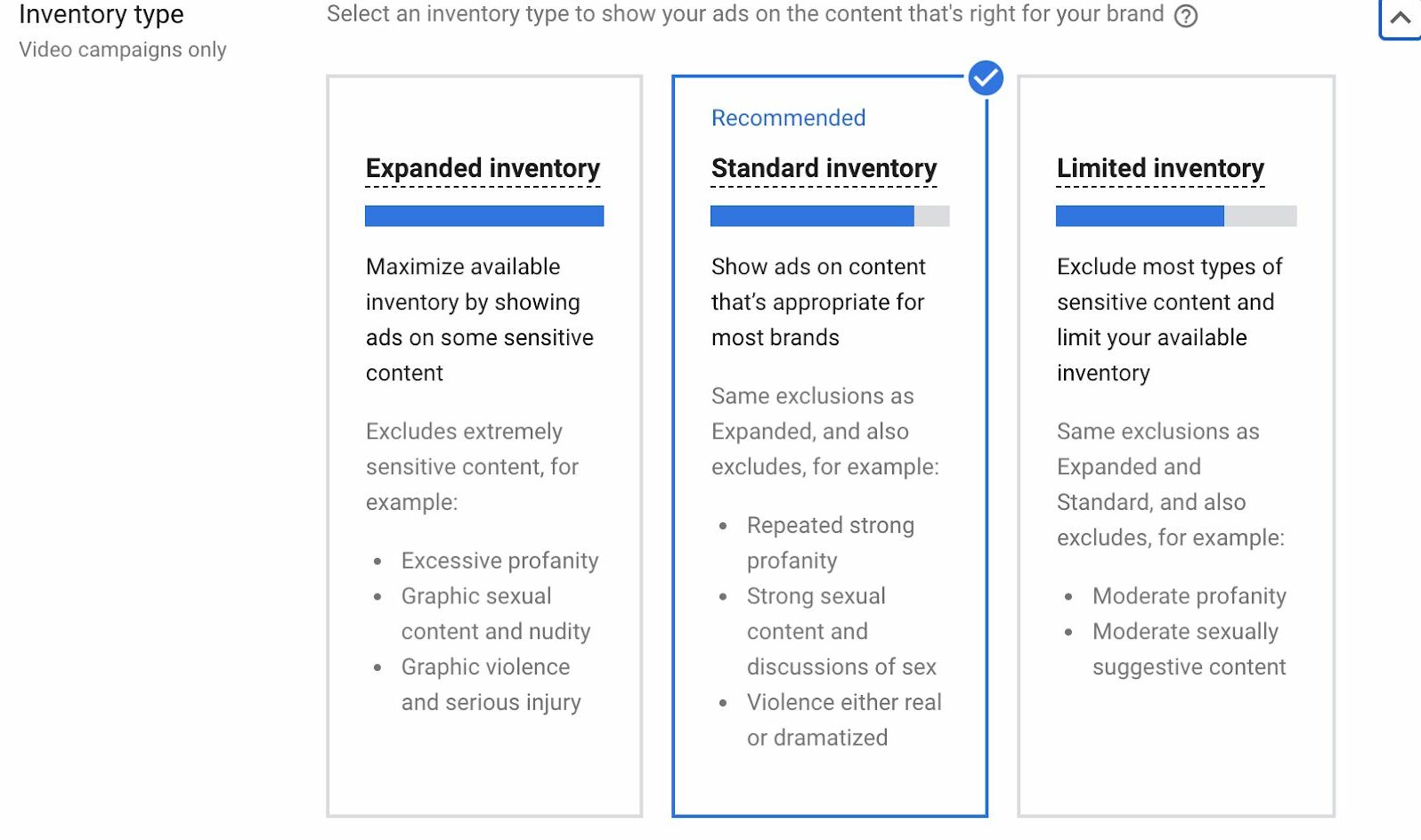Click the Expanded inventory full blue bar
The image size is (1421, 840).
coord(484,216)
